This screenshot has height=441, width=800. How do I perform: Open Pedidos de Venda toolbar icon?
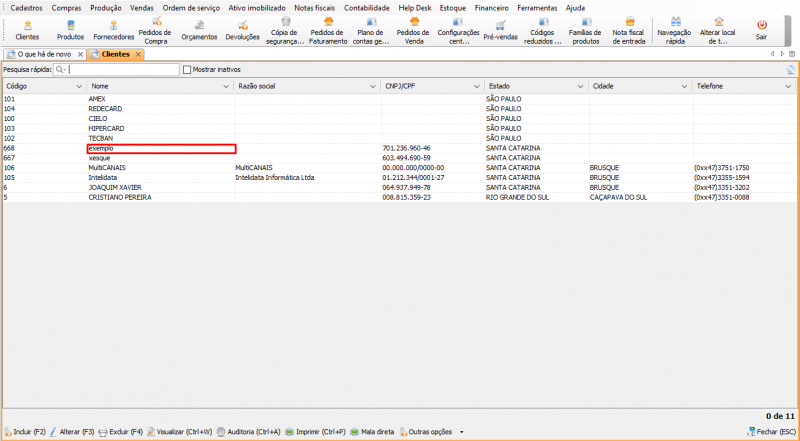413,30
